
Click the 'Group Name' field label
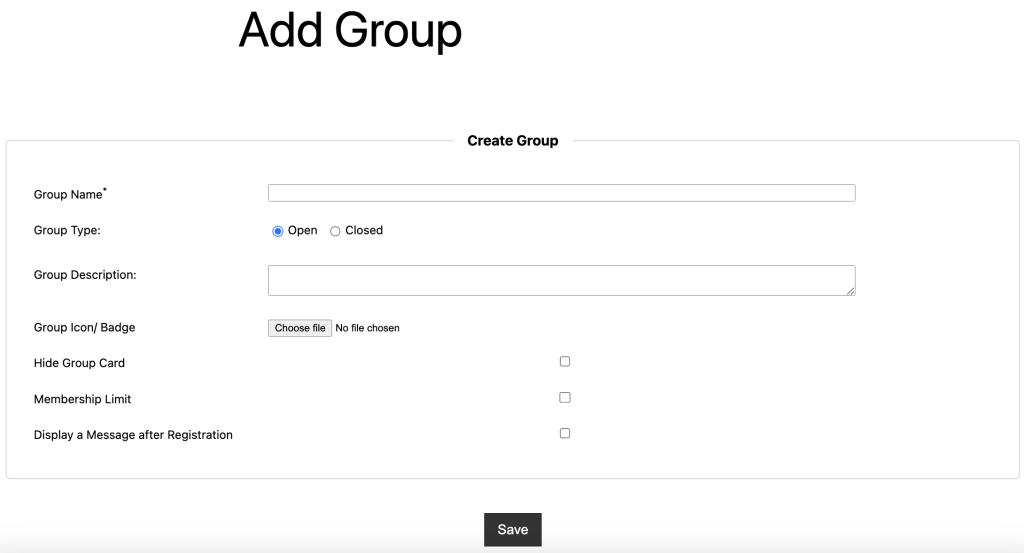click(68, 195)
